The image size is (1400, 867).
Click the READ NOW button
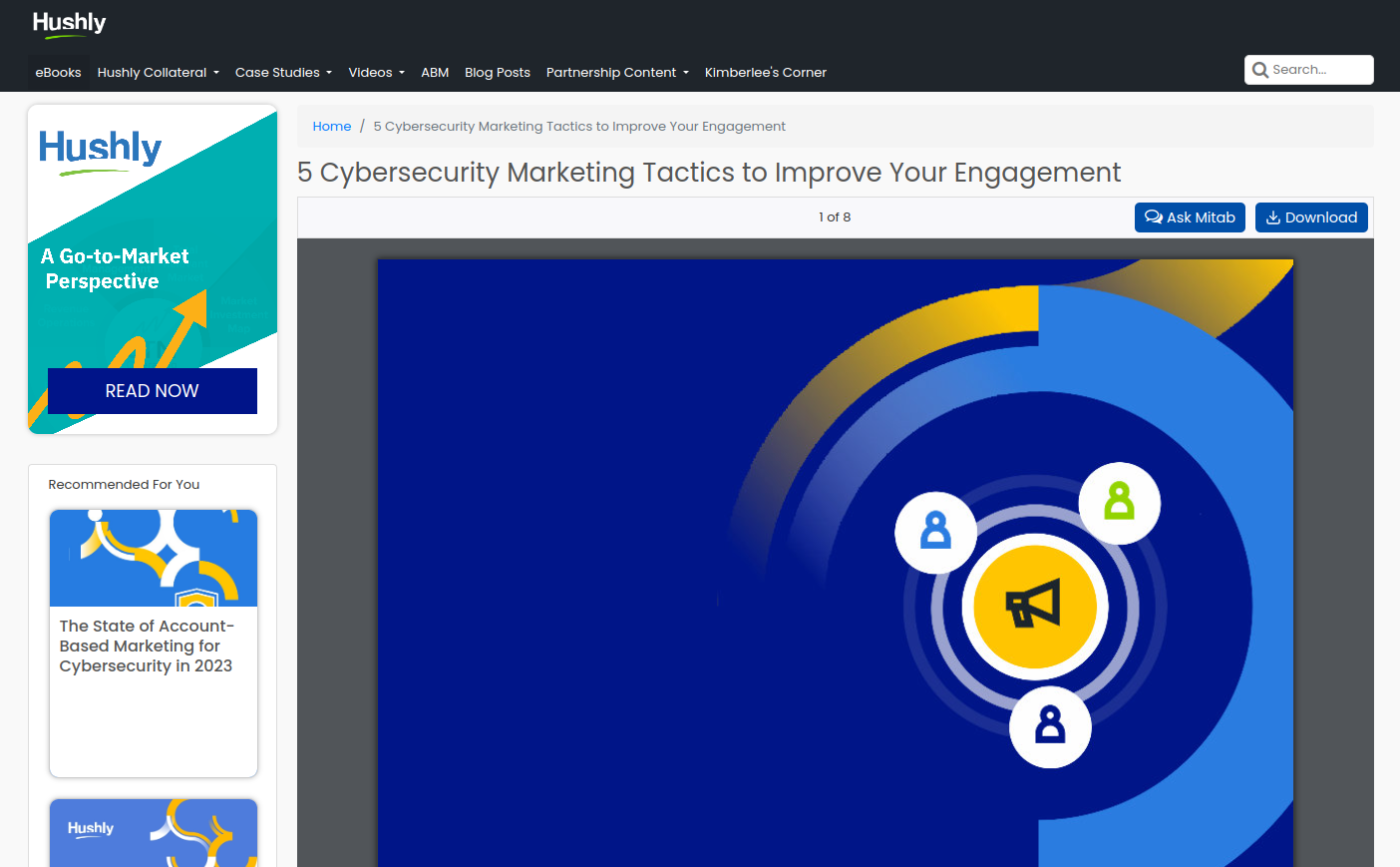(153, 391)
